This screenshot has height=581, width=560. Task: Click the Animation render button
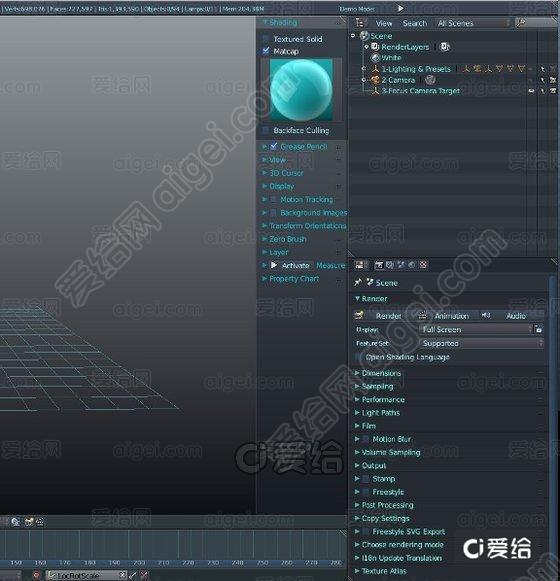tap(444, 316)
